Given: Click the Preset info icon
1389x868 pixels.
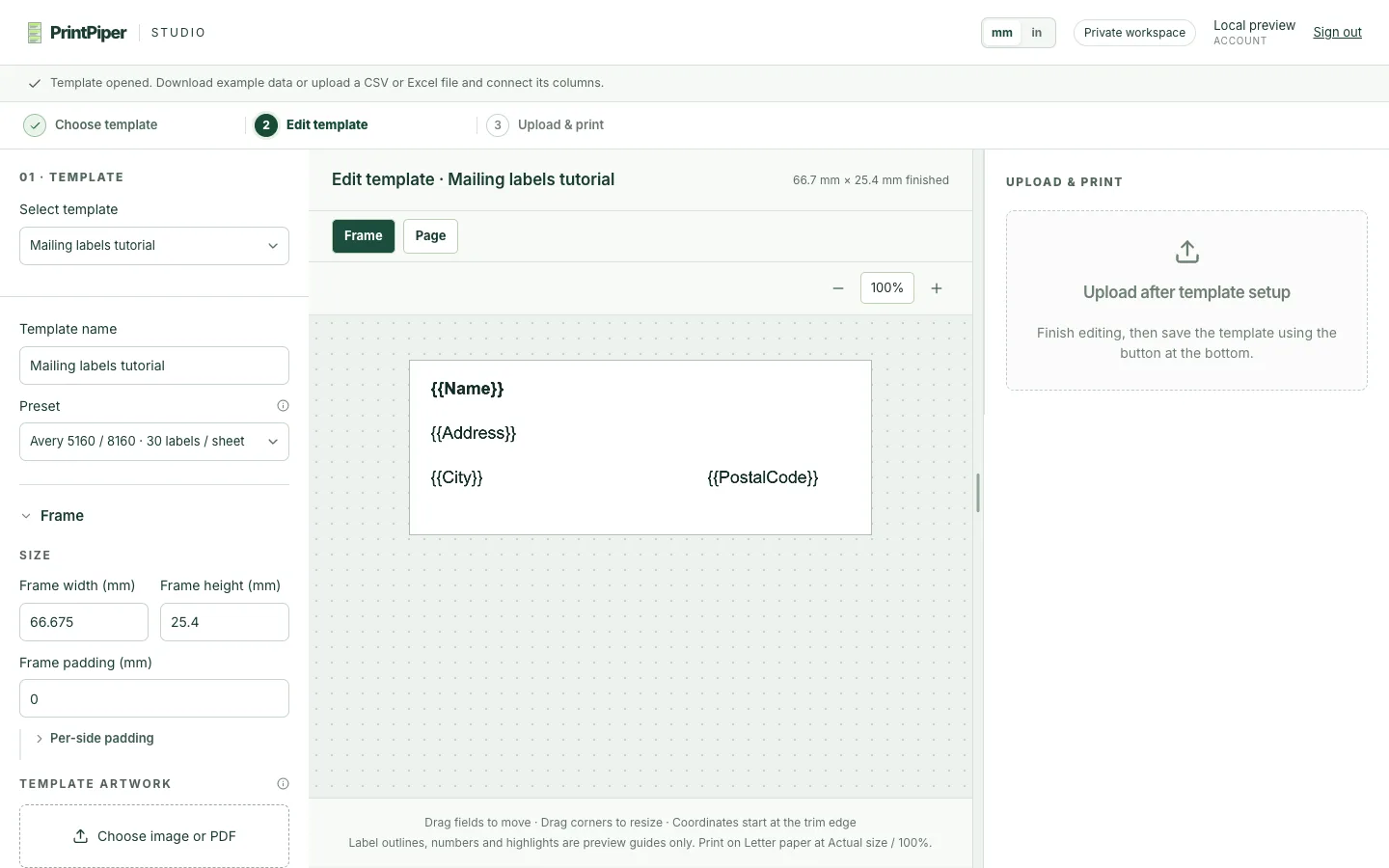Looking at the screenshot, I should [283, 406].
